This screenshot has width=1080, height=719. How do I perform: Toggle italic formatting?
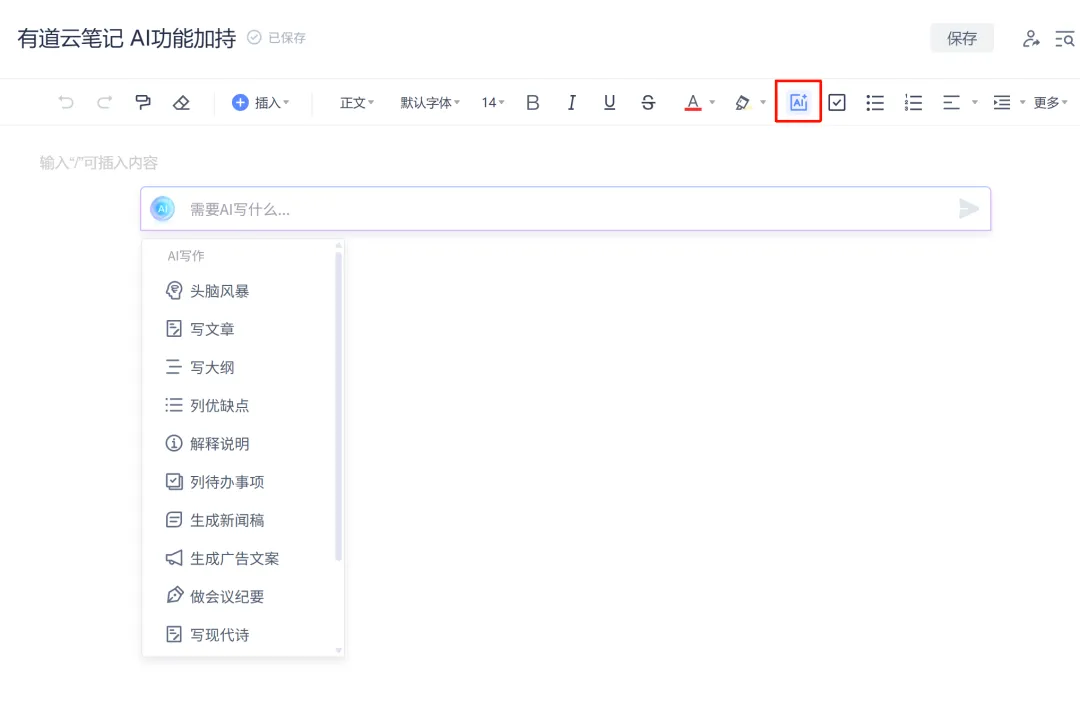coord(571,103)
